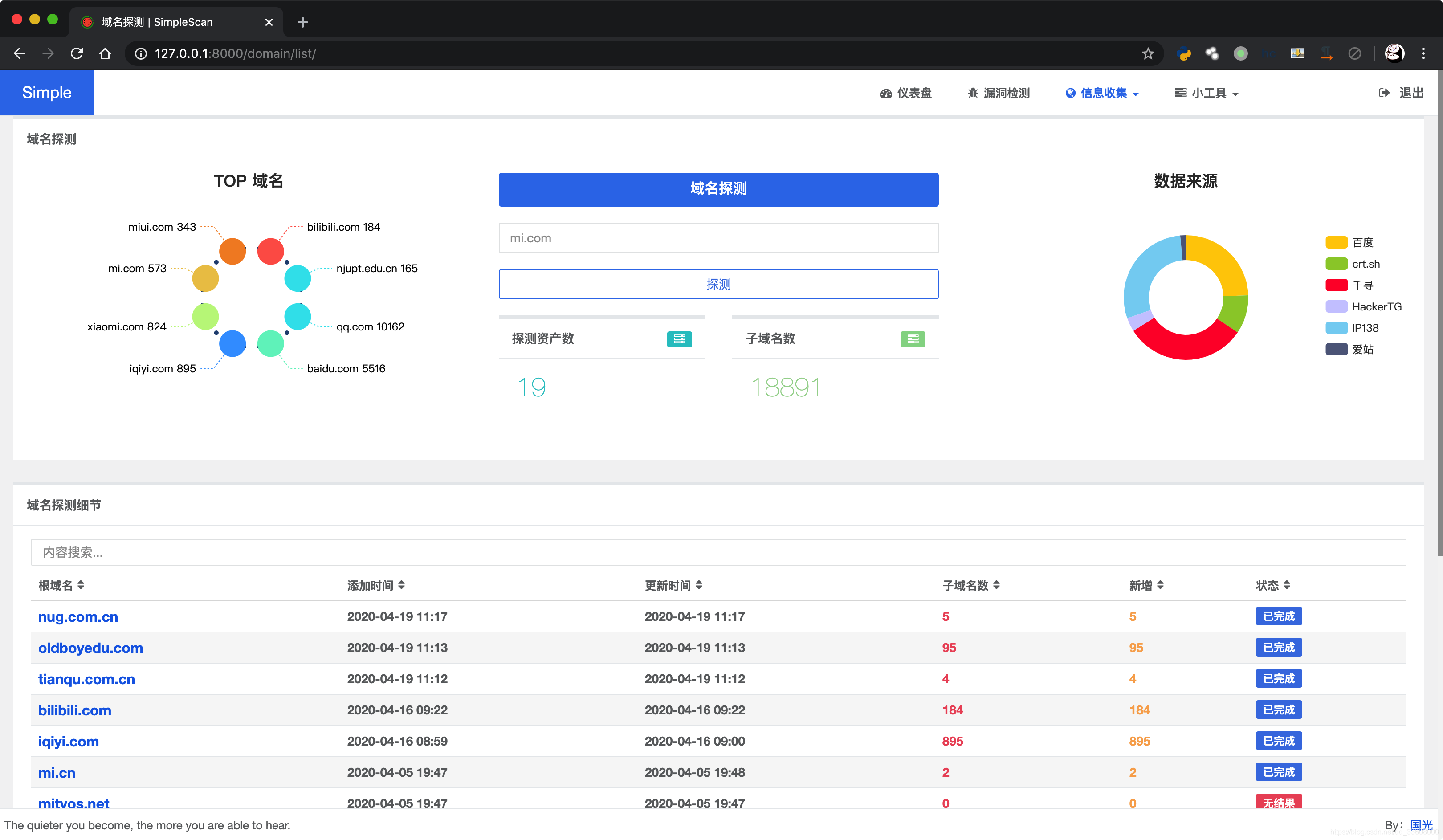Open the nug.com.cn domain link

tap(78, 617)
